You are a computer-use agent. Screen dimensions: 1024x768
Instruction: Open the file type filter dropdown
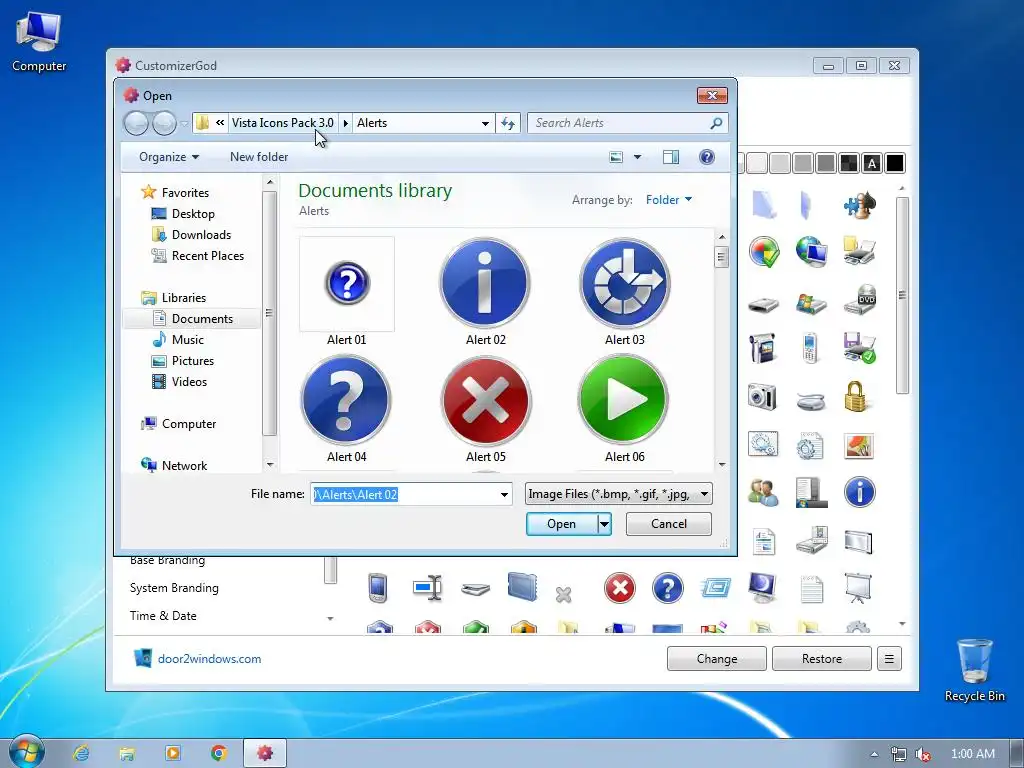(x=705, y=494)
